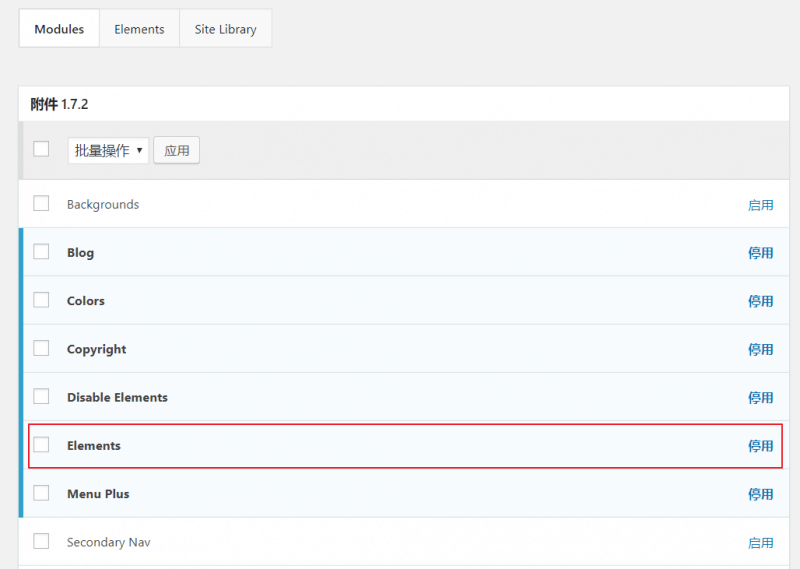Image resolution: width=800 pixels, height=569 pixels.
Task: Tick the Menu Plus module checkbox
Action: coord(41,493)
